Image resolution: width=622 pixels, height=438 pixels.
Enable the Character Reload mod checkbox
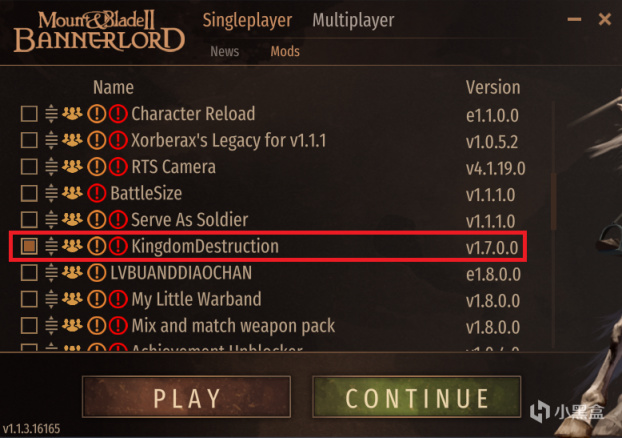(x=29, y=114)
